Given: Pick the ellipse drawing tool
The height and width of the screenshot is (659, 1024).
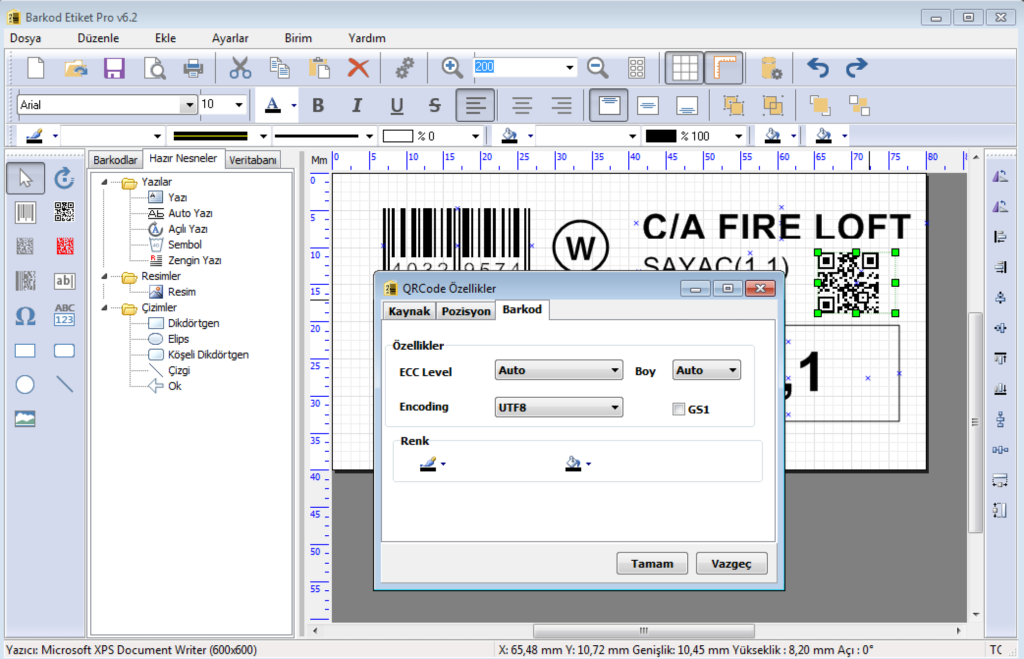Looking at the screenshot, I should (25, 383).
